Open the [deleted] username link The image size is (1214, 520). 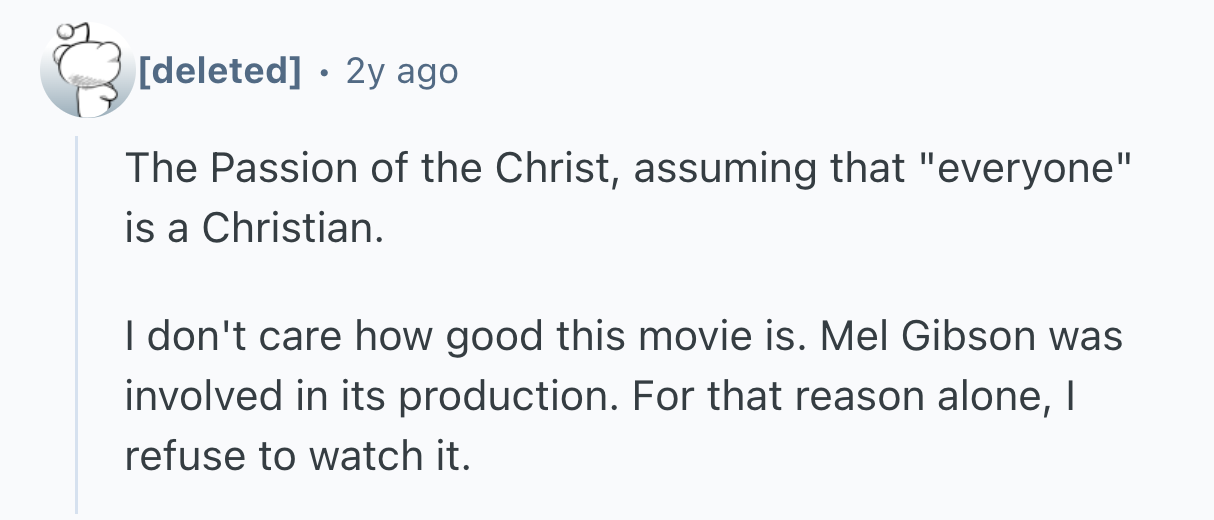pyautogui.click(x=220, y=71)
